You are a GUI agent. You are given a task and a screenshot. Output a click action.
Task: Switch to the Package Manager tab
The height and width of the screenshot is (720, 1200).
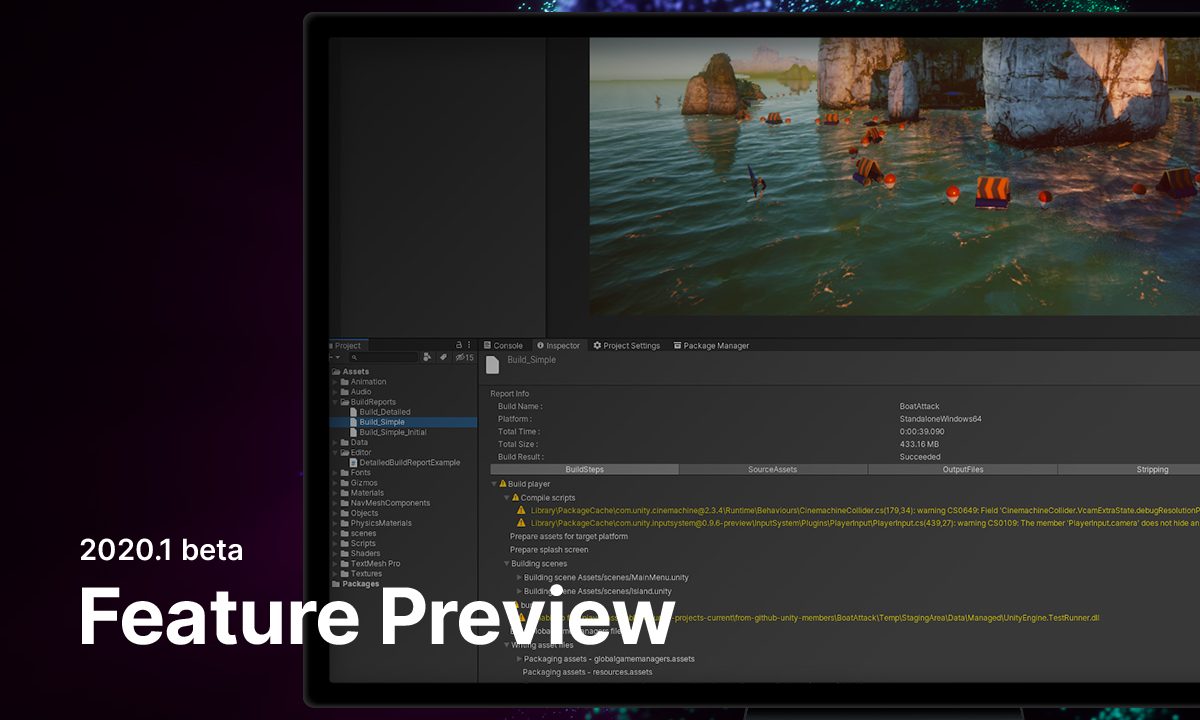711,346
